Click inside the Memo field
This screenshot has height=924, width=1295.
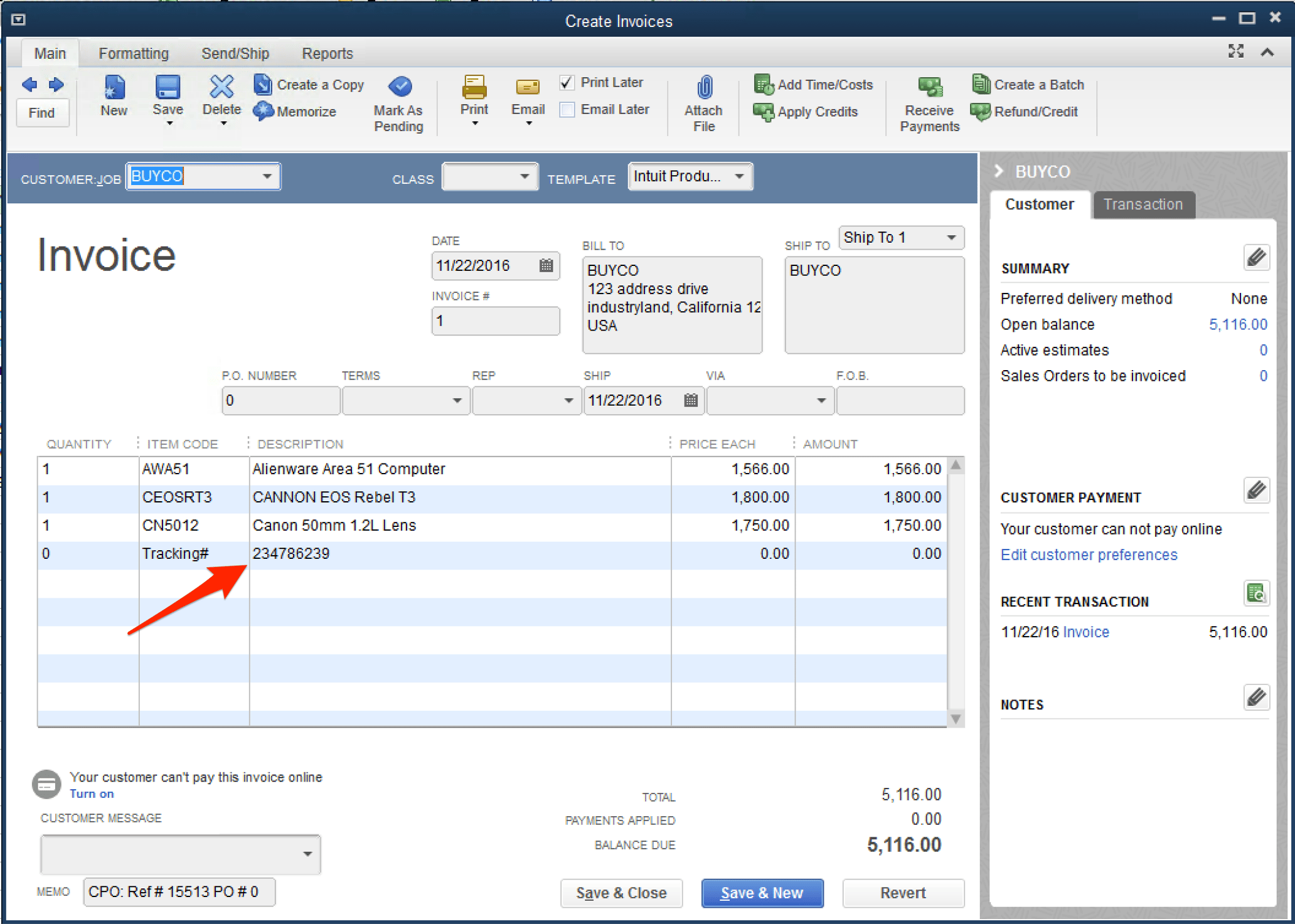coord(179,891)
